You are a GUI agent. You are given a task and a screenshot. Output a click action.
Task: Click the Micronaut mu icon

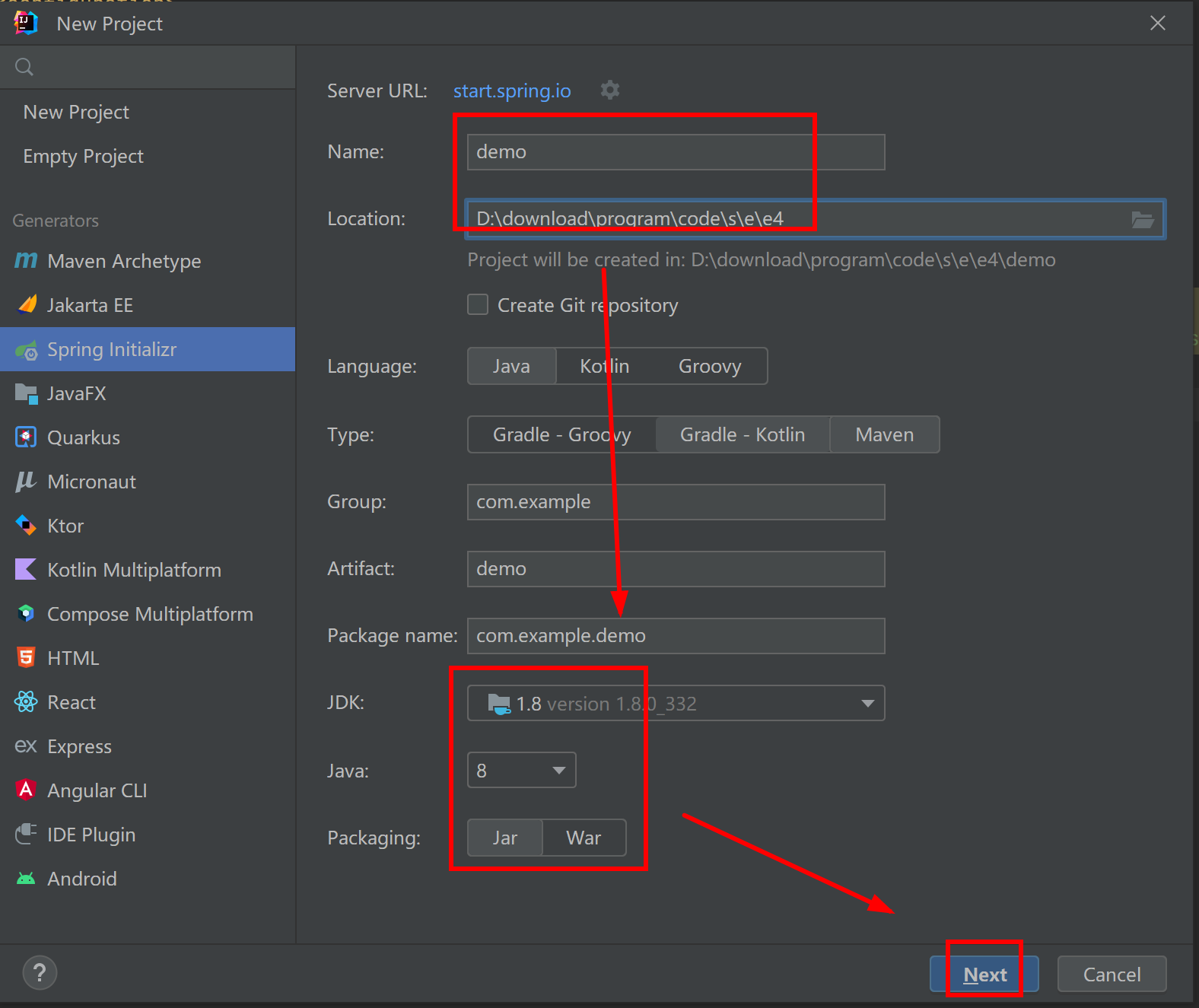click(26, 482)
